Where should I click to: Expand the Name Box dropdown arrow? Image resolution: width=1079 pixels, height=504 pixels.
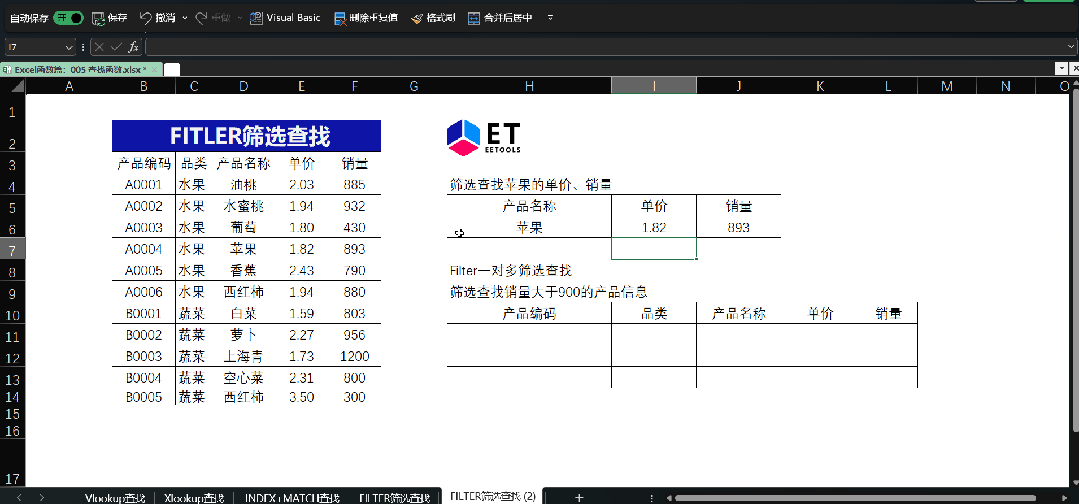69,47
